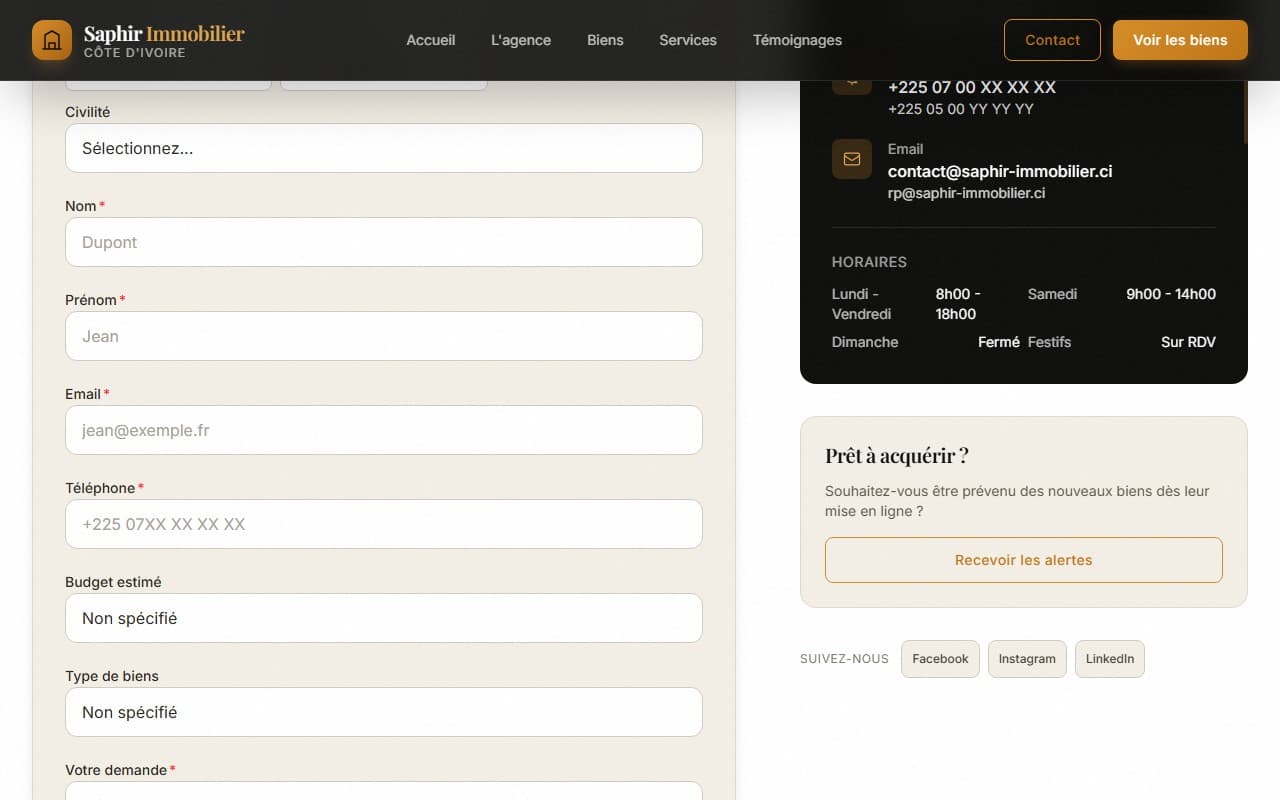Click the contact@saphir-immobilier.ci email address

1000,171
